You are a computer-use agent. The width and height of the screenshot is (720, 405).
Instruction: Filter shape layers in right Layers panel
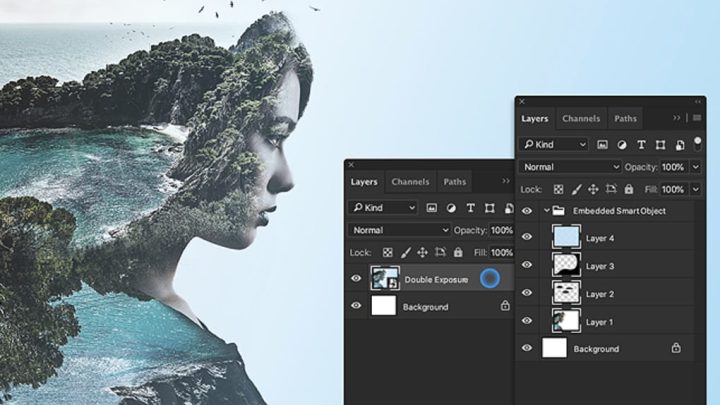pyautogui.click(x=660, y=145)
